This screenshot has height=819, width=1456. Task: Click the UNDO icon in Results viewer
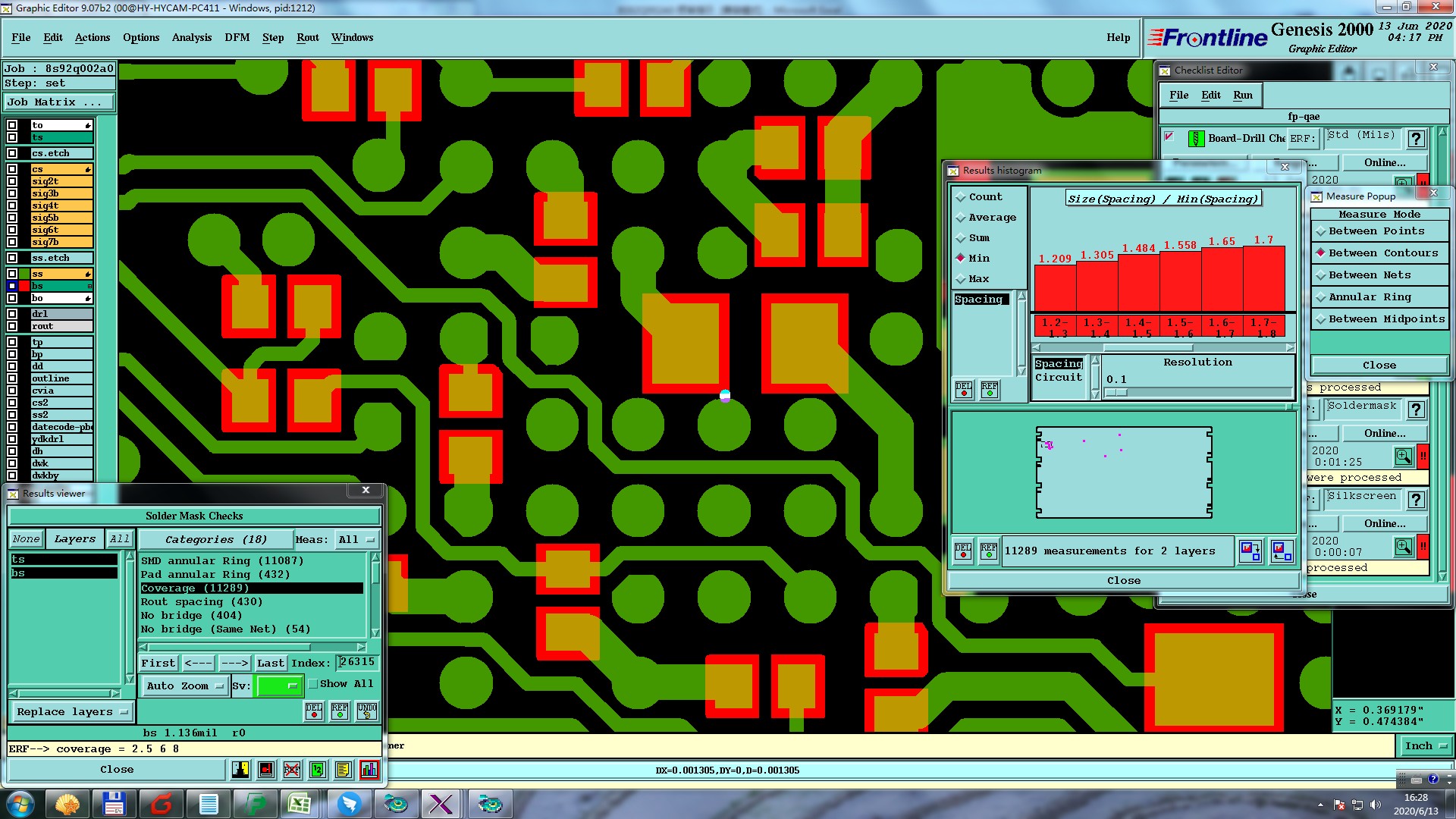click(x=367, y=711)
